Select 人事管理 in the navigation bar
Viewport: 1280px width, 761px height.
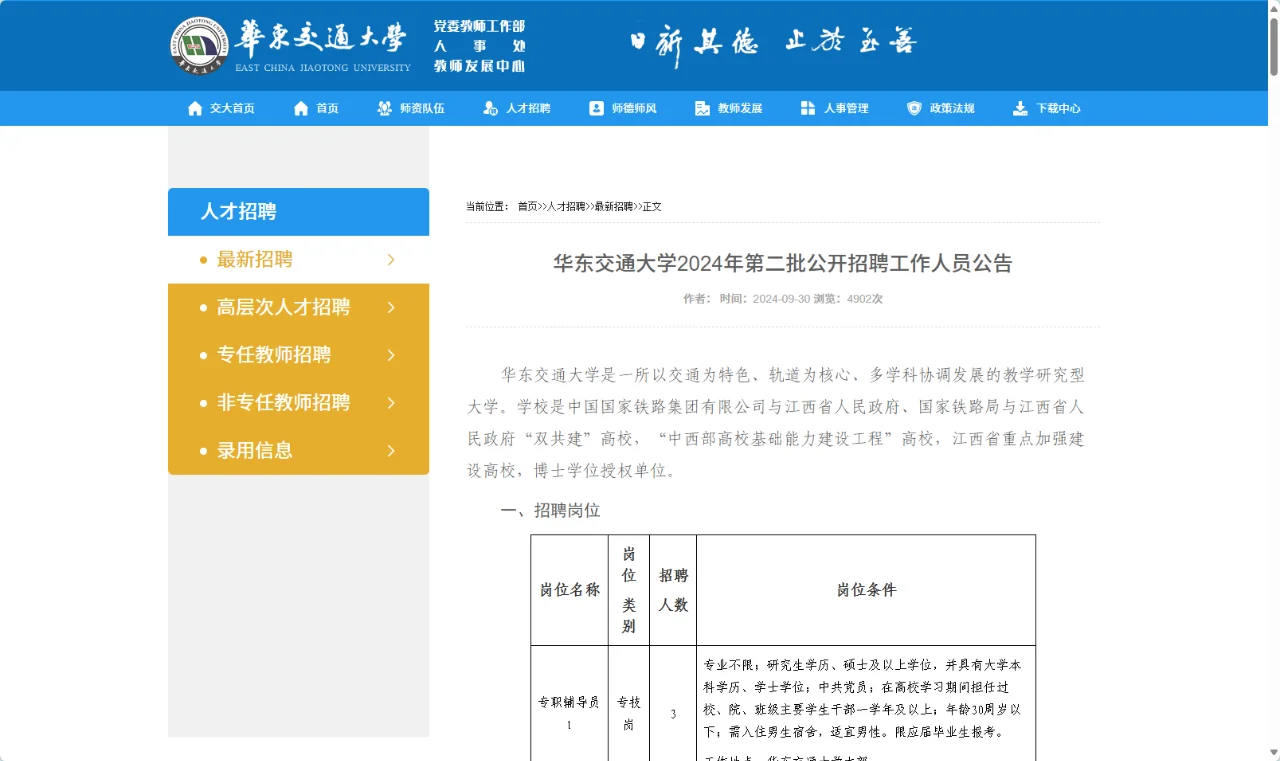(846, 108)
